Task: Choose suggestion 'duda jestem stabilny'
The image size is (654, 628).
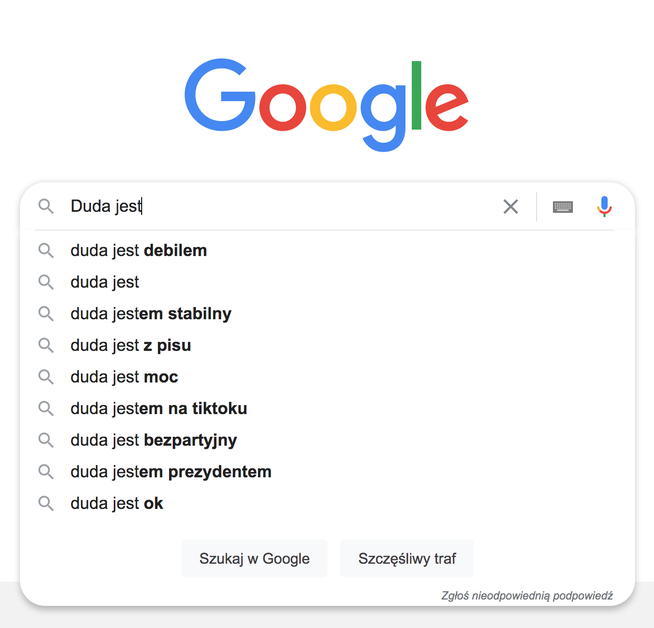Action: click(x=150, y=314)
